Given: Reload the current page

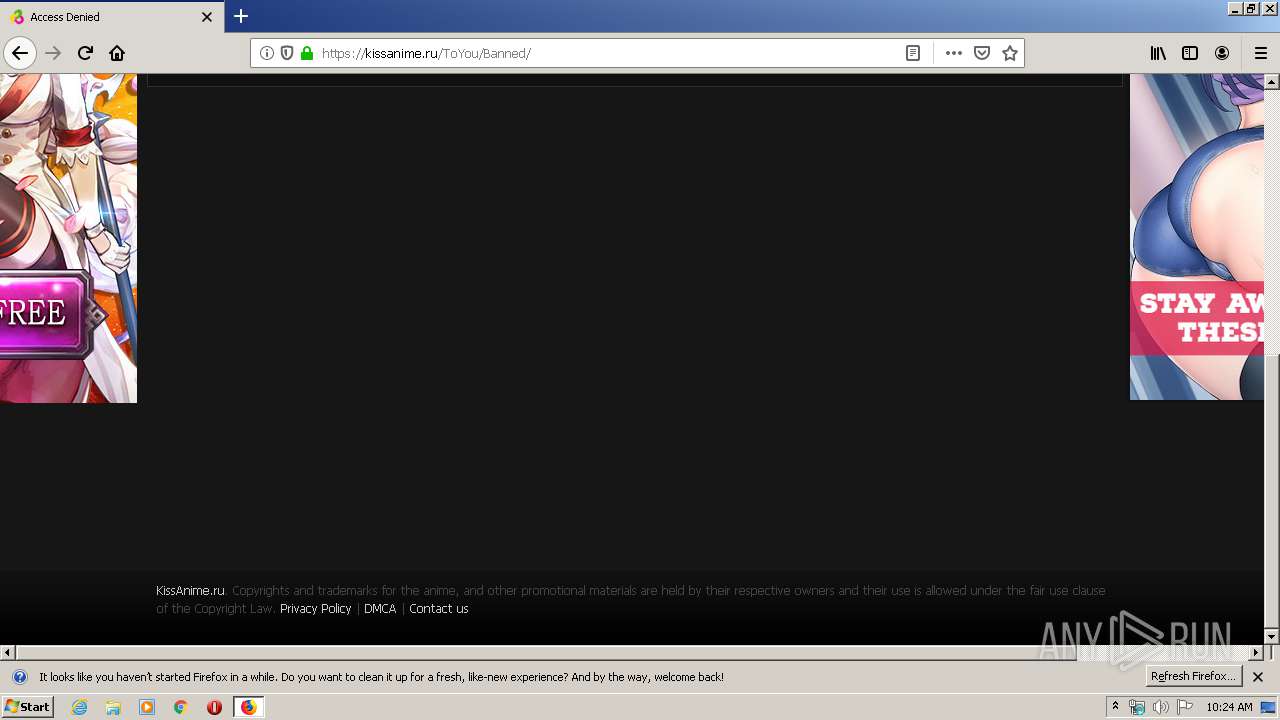Looking at the screenshot, I should pyautogui.click(x=86, y=53).
